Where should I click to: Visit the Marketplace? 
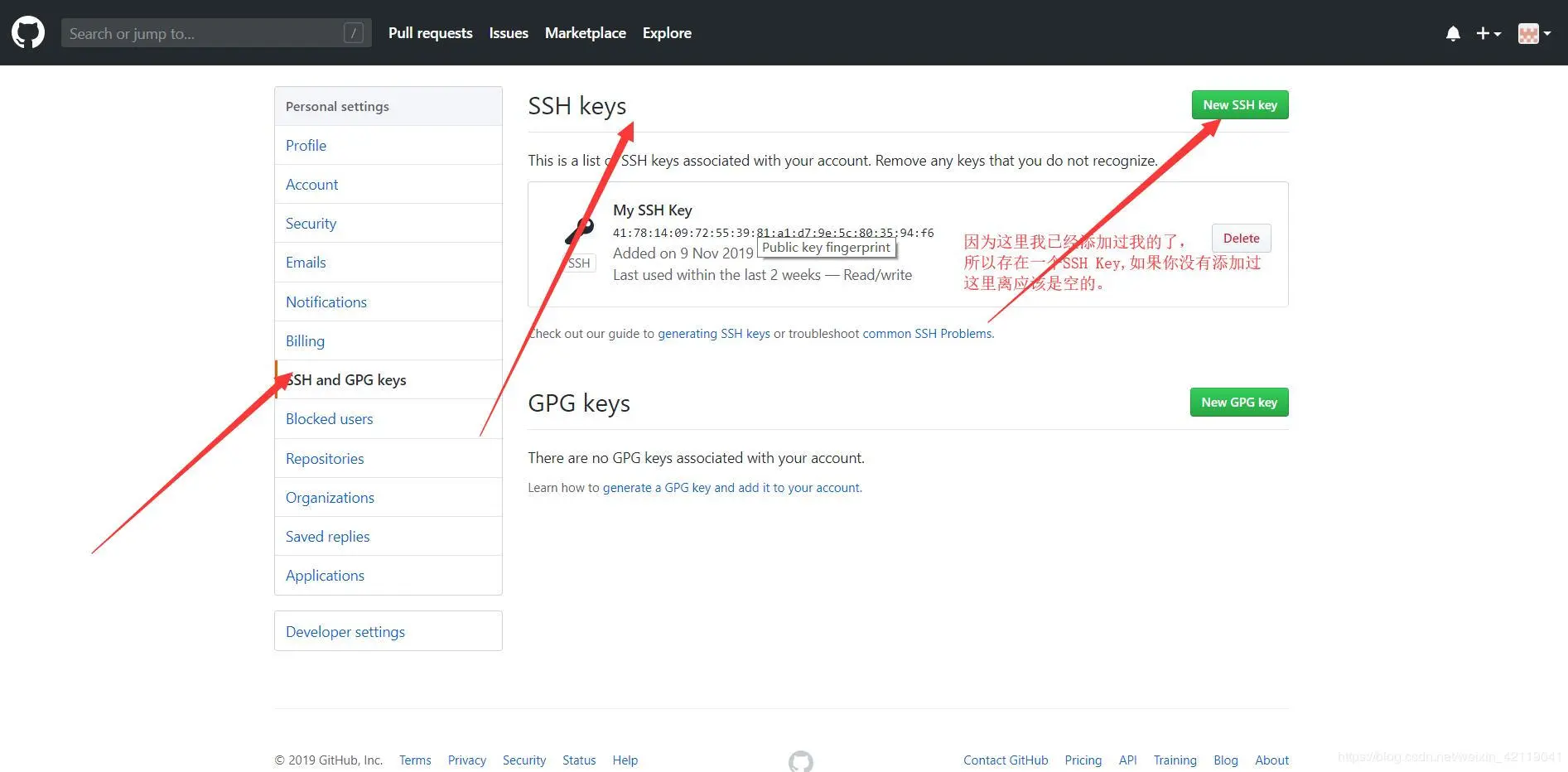[586, 33]
